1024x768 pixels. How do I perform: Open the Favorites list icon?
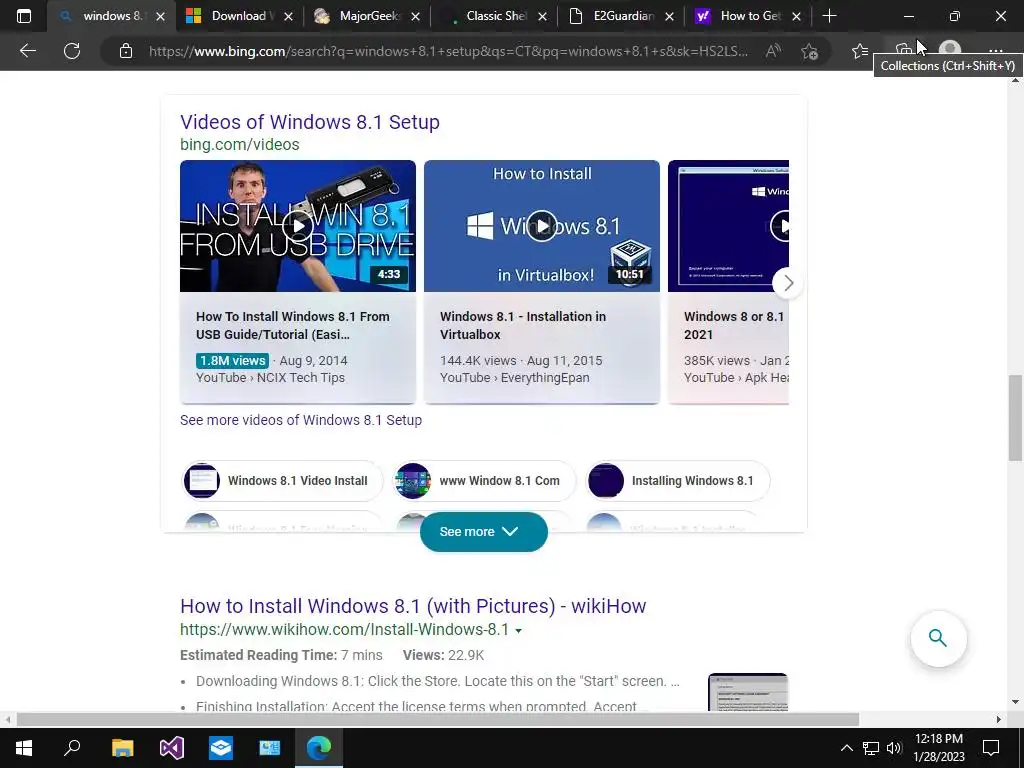click(860, 51)
